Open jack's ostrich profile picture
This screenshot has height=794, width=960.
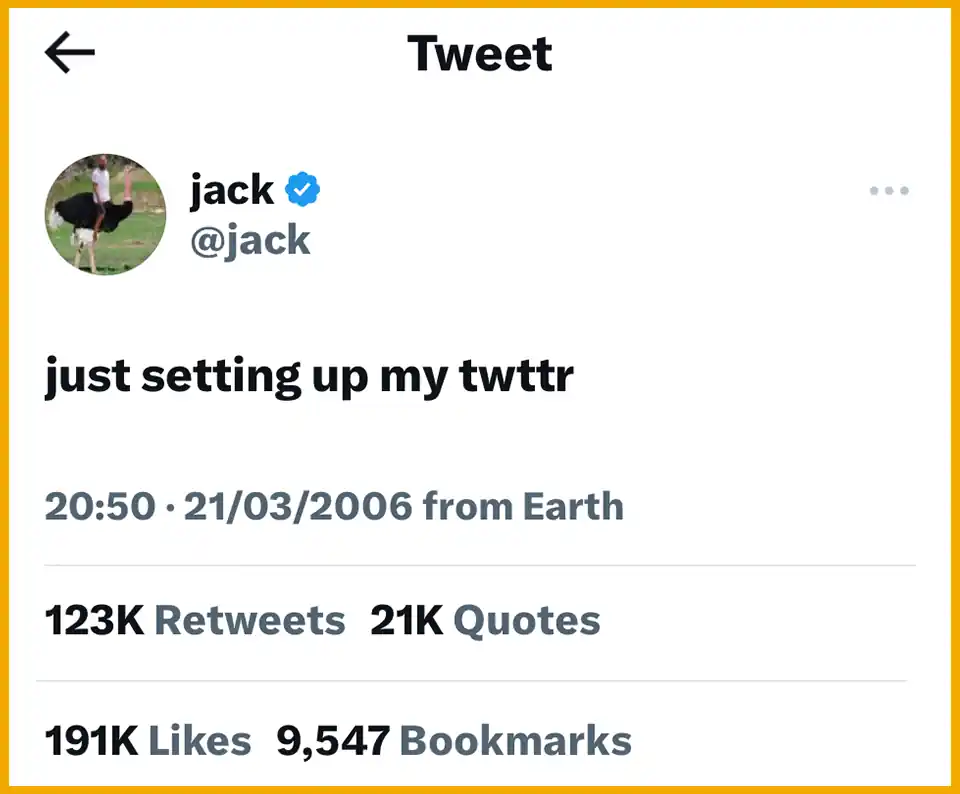pos(106,214)
